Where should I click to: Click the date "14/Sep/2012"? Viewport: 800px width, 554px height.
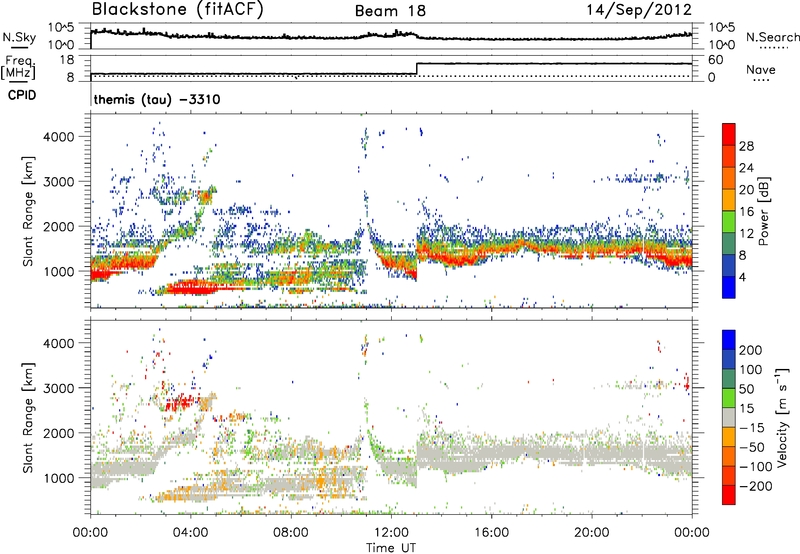(638, 10)
